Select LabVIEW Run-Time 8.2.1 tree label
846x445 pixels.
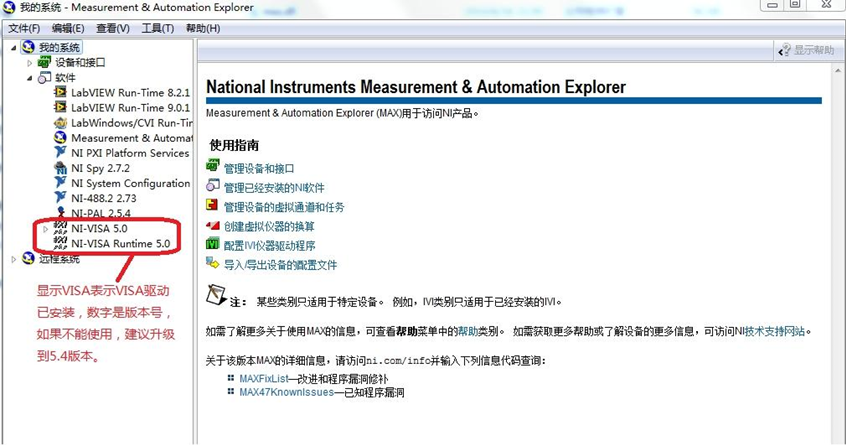pos(131,92)
